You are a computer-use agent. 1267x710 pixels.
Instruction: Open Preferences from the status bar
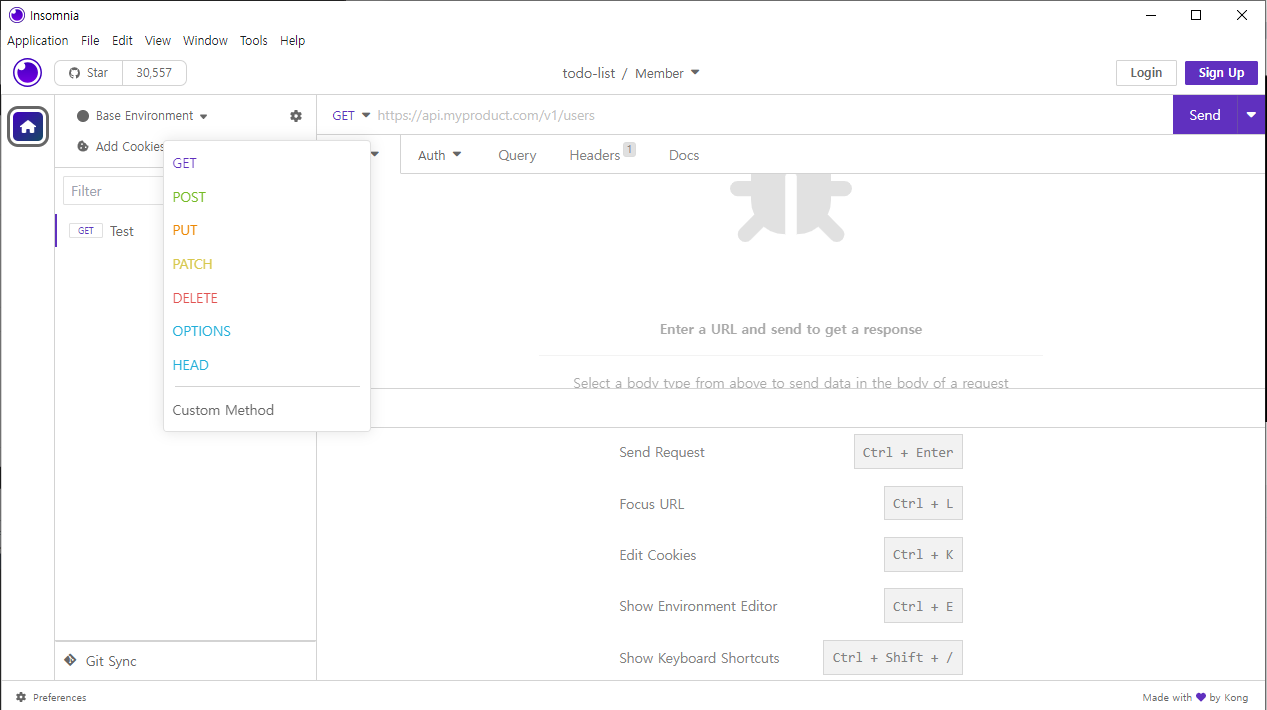click(51, 697)
